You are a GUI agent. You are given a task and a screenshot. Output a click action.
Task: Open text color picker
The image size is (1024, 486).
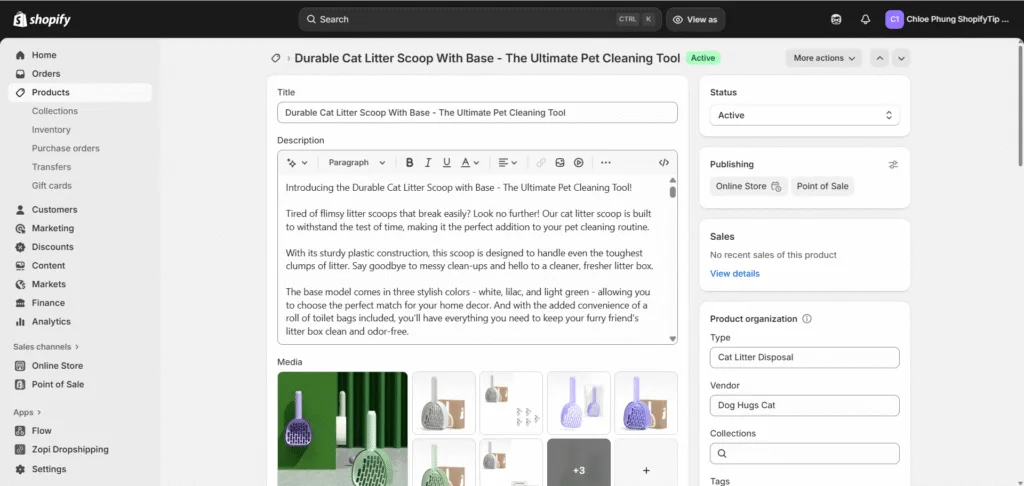[470, 163]
